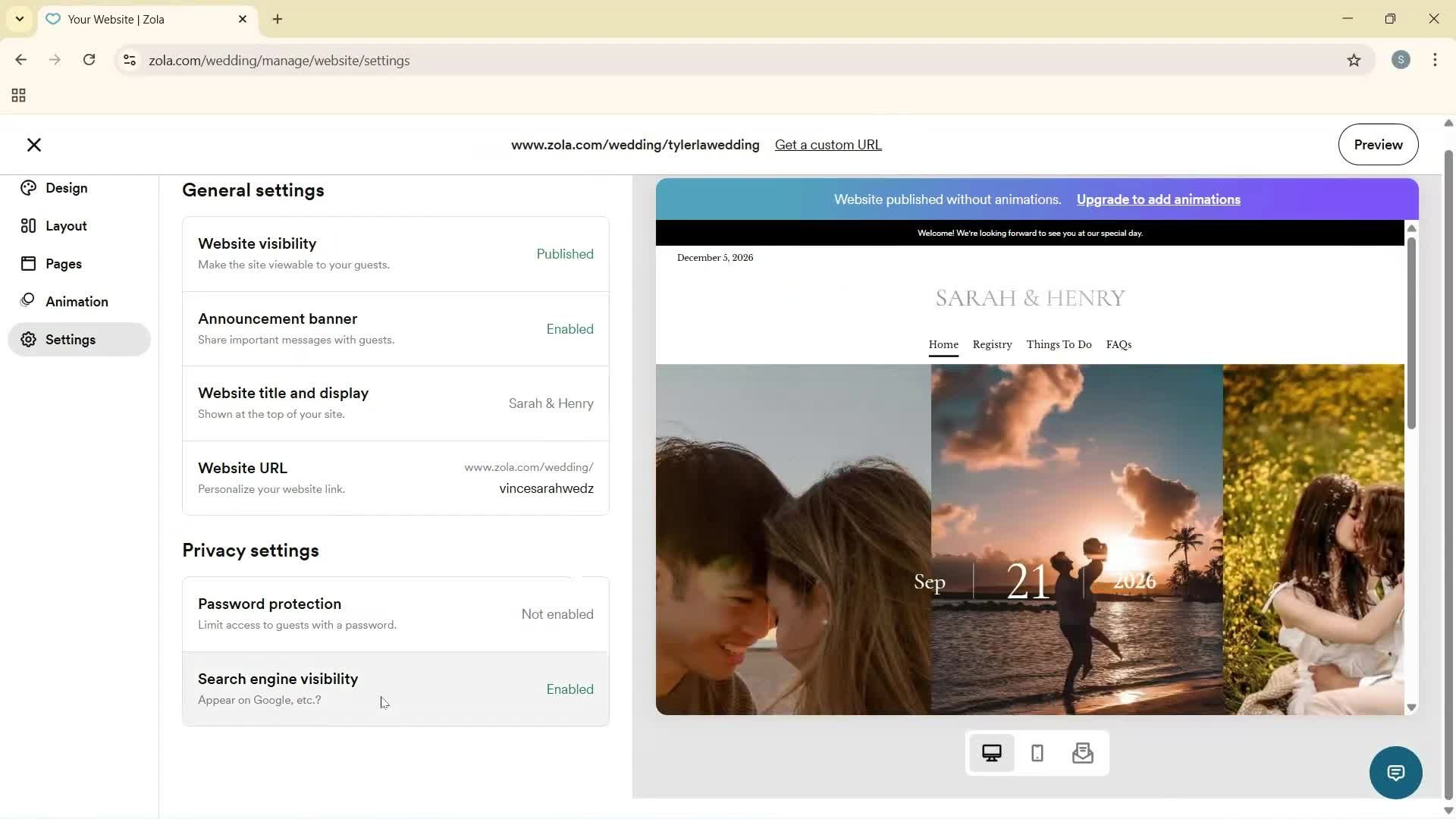Select the Registry tab in website preview
Viewport: 1456px width, 819px height.
[x=992, y=345]
